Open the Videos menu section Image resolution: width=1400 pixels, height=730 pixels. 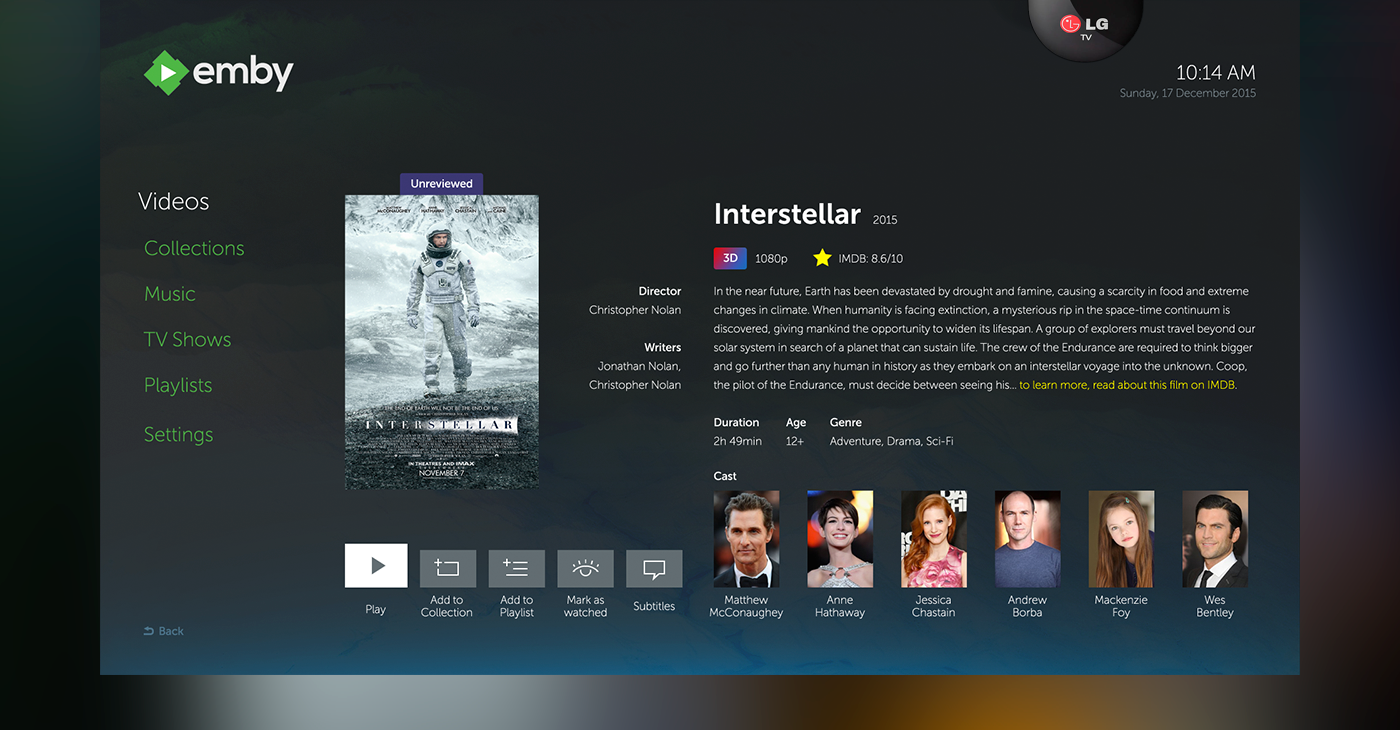[x=174, y=201]
